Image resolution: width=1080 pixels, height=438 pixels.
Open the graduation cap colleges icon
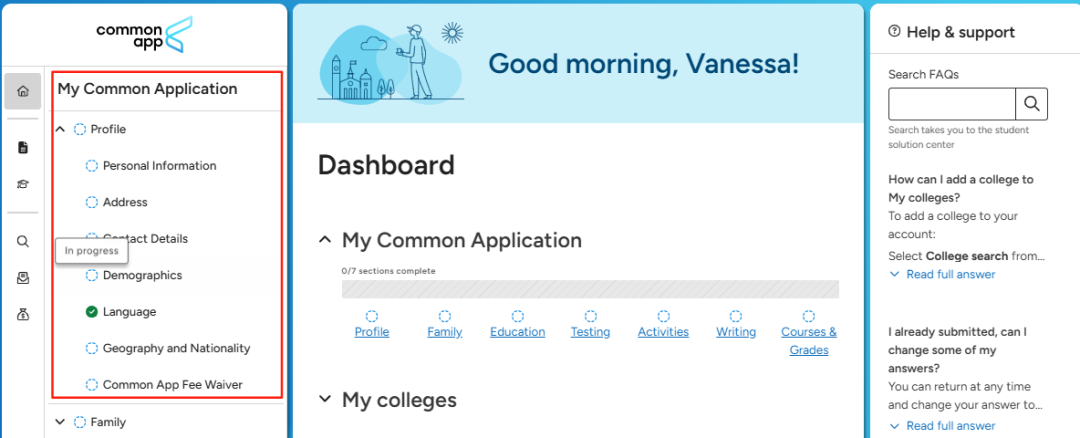pos(23,184)
